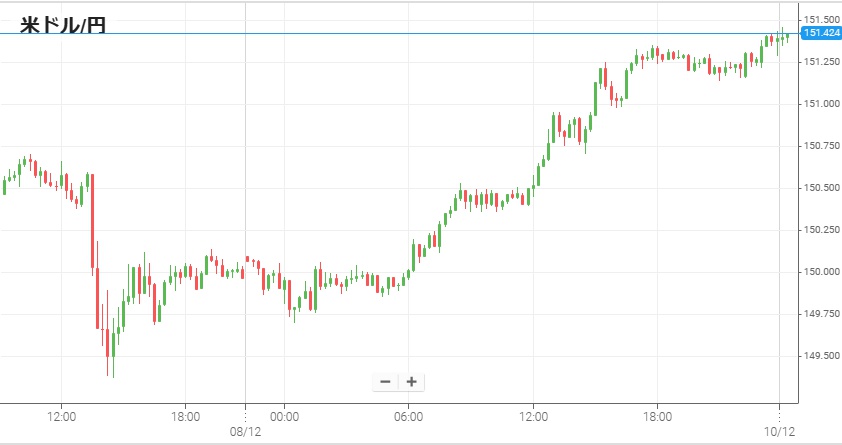Zoom in the chart with plus button
This screenshot has width=842, height=445.
click(411, 382)
